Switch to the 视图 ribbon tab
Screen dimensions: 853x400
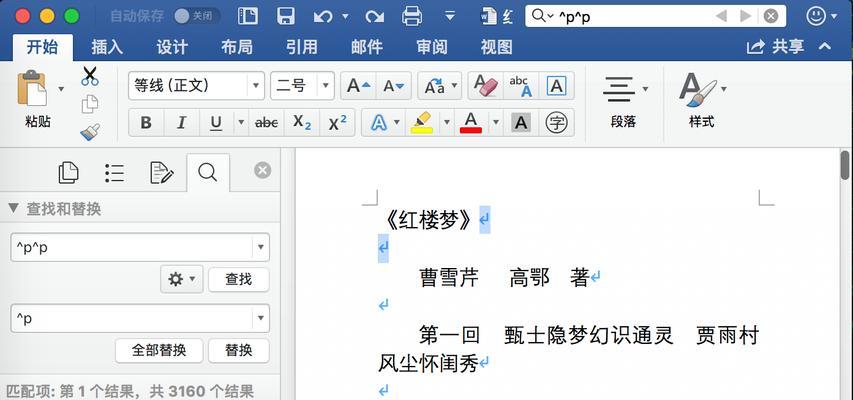(496, 47)
